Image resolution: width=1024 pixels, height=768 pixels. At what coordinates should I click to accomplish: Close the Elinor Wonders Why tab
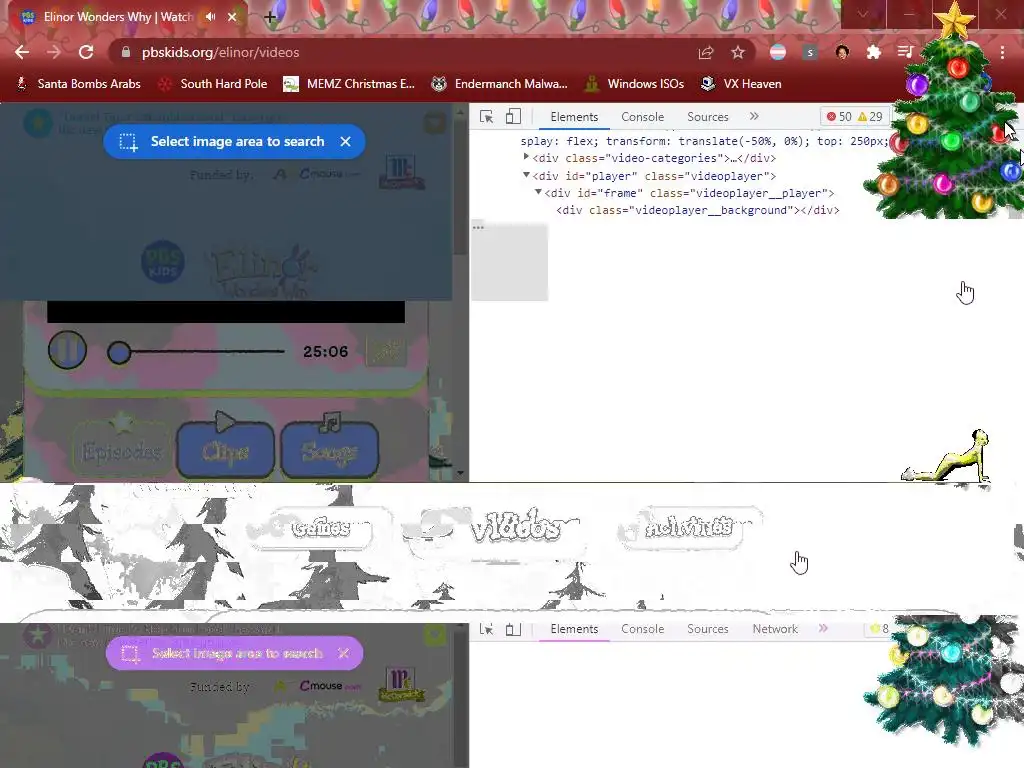pos(232,17)
